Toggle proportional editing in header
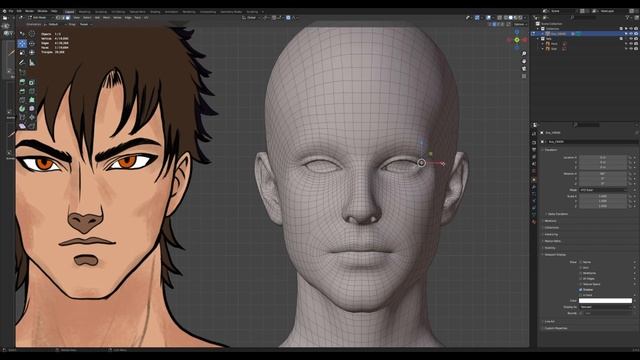640x360 pixels. (288, 18)
